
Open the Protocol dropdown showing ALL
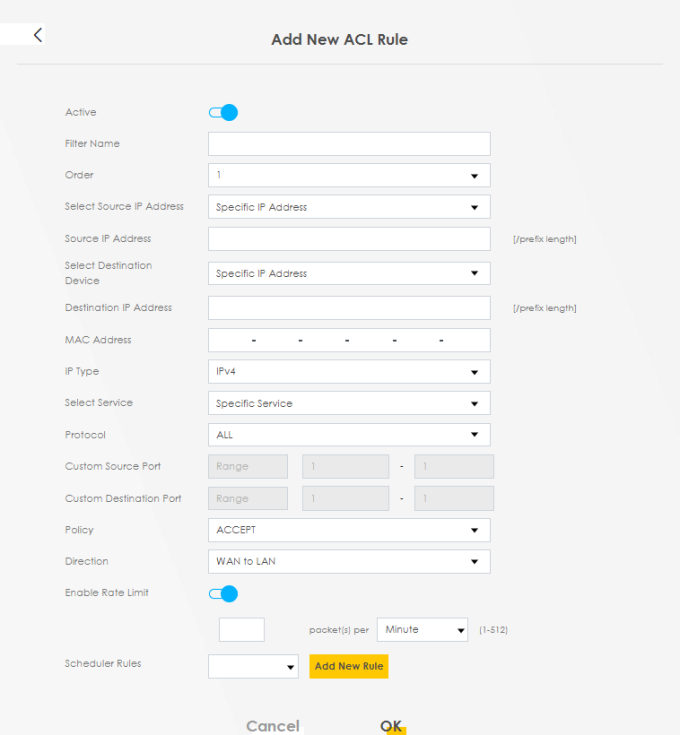[x=349, y=435]
